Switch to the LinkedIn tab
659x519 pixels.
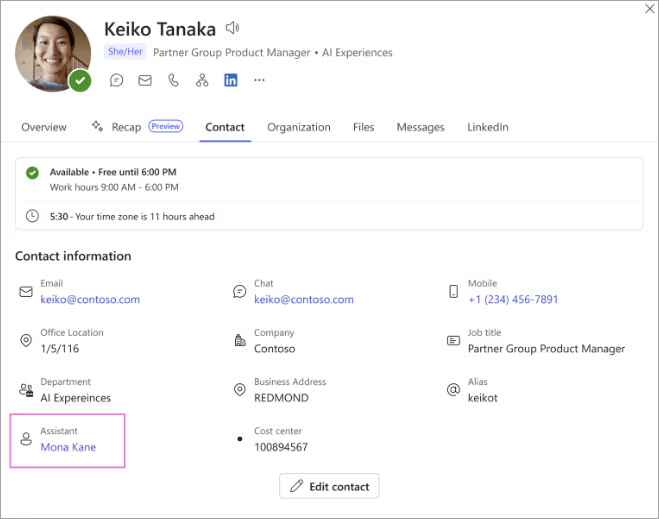pyautogui.click(x=488, y=127)
